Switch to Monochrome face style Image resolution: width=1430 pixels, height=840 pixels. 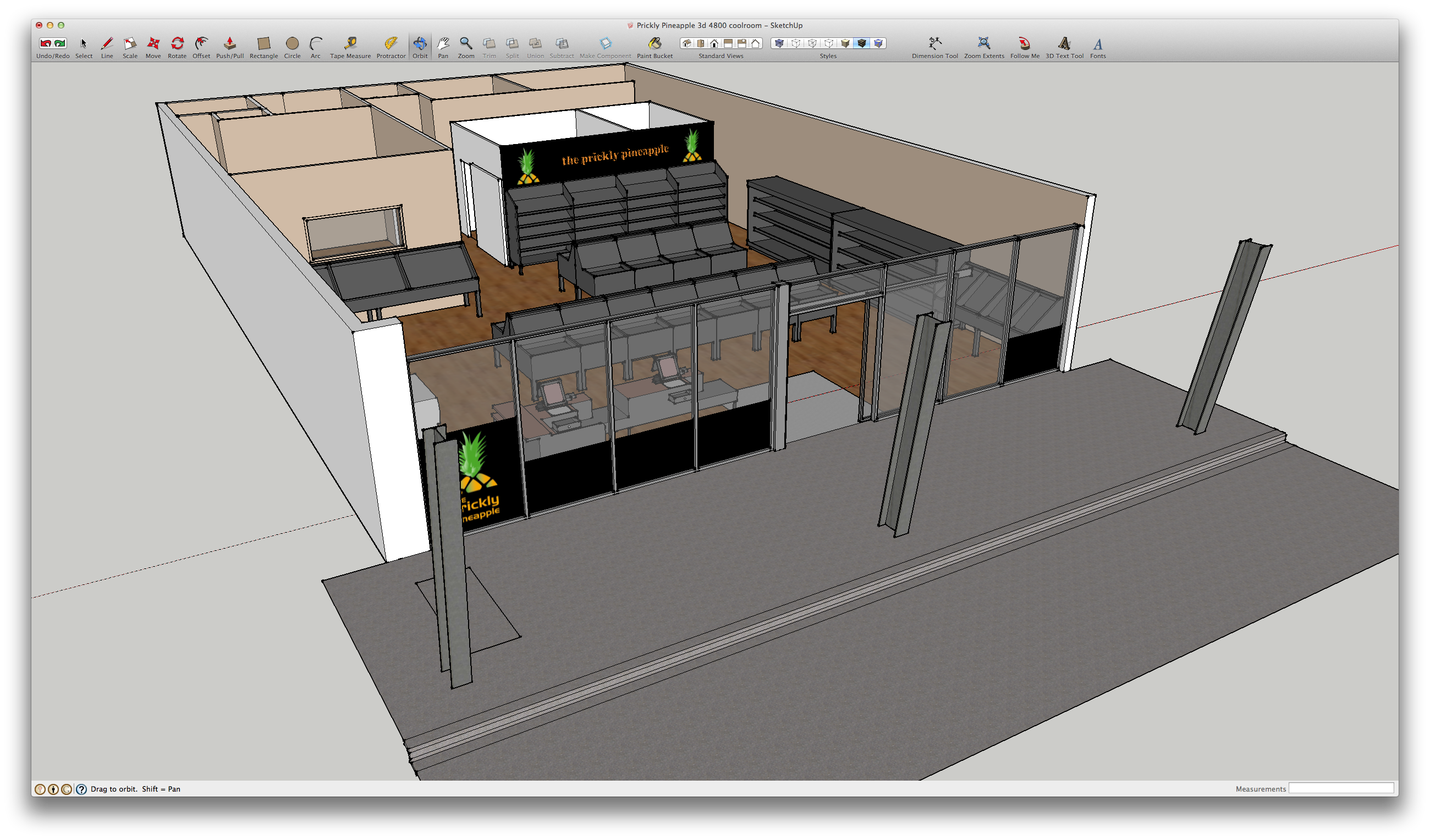coord(878,43)
